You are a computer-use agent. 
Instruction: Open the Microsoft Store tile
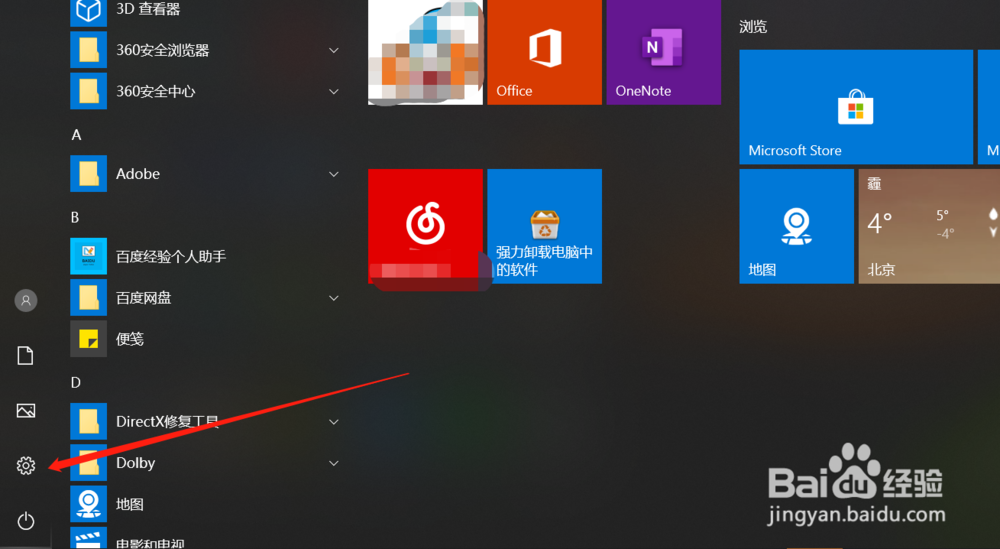click(856, 107)
